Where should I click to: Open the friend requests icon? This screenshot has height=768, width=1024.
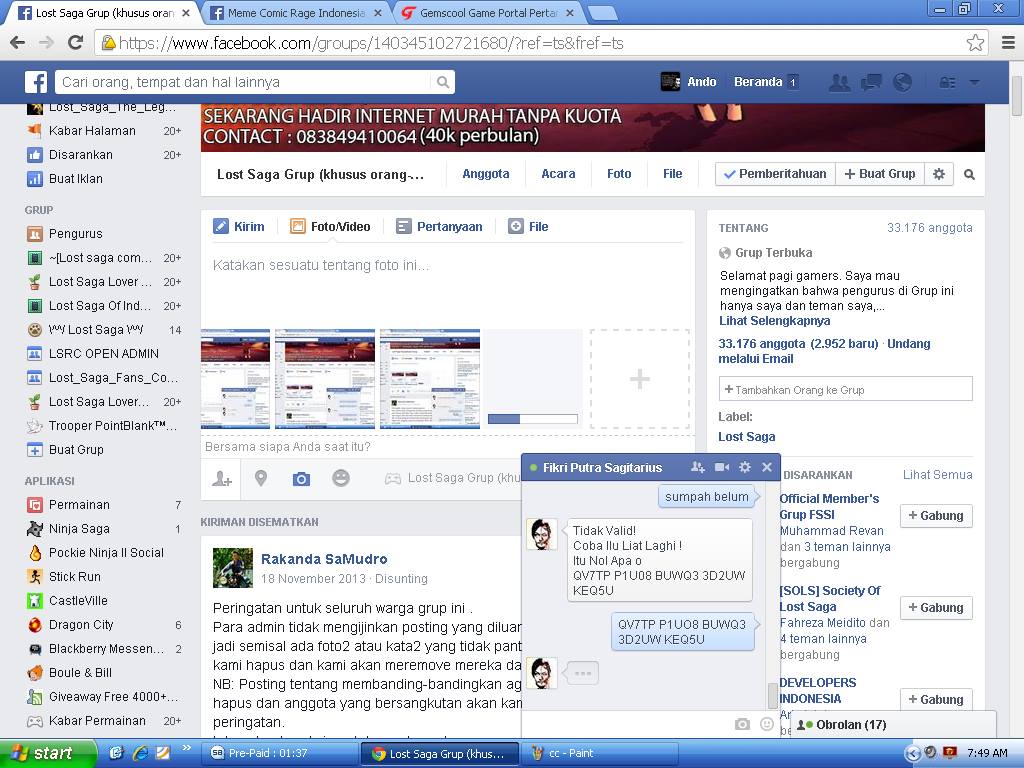839,82
